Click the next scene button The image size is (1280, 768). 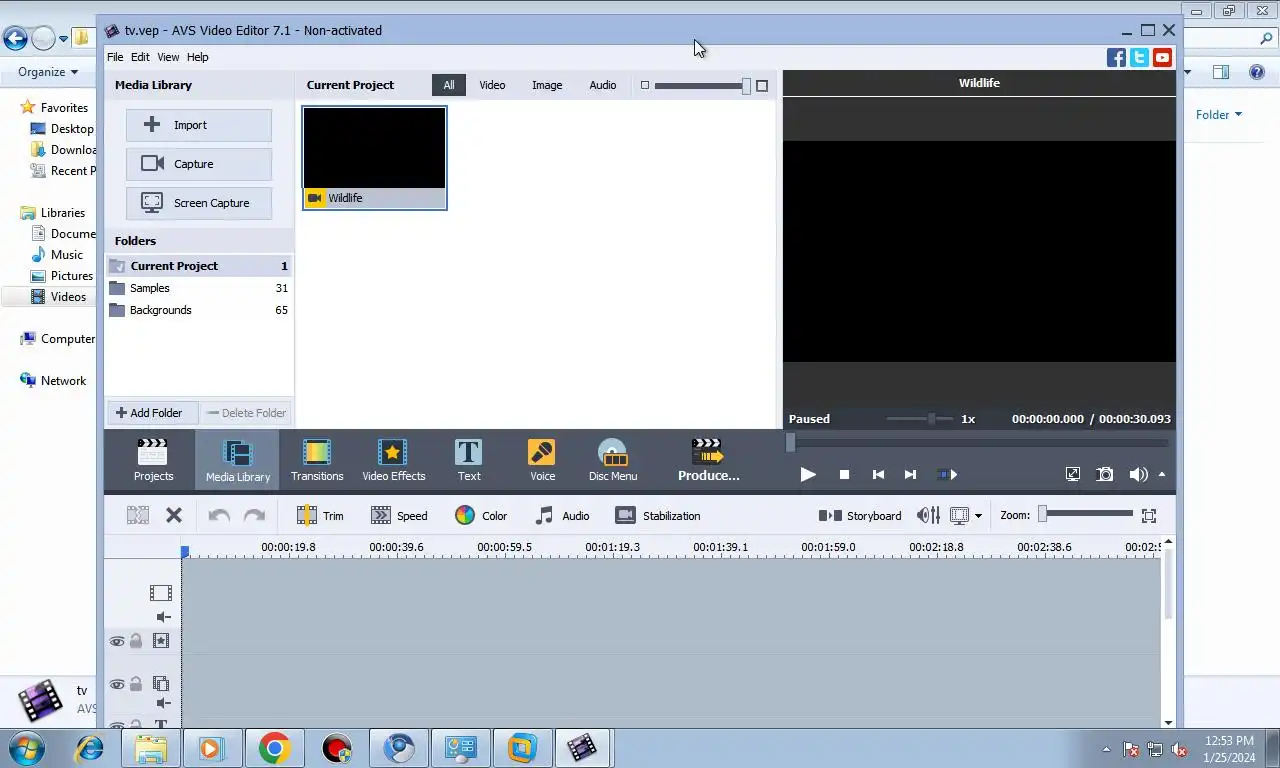point(947,474)
